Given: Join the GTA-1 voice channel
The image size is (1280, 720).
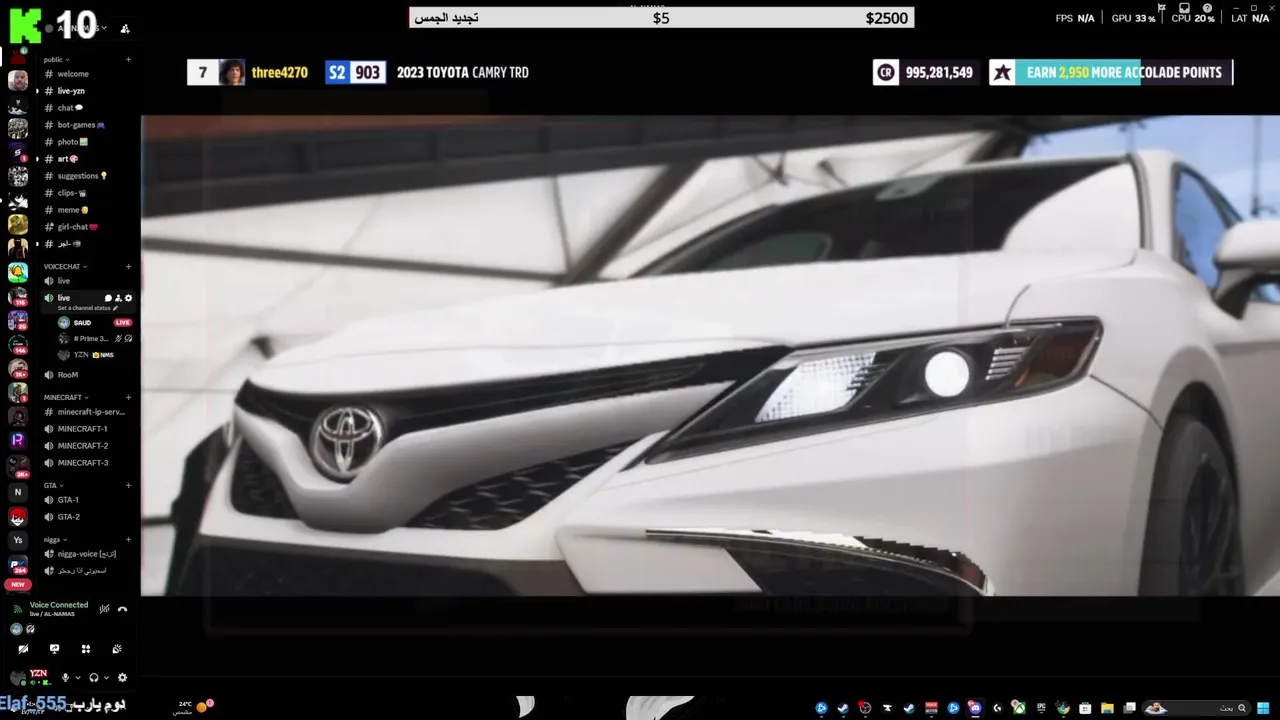Looking at the screenshot, I should pyautogui.click(x=68, y=500).
